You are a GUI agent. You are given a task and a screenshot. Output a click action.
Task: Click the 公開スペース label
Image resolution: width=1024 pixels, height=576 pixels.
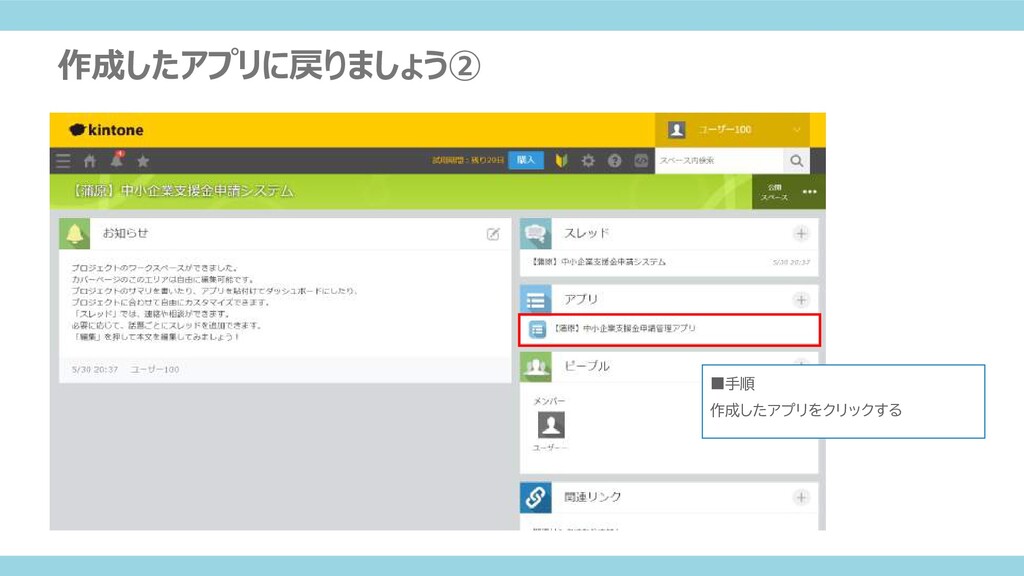coord(775,192)
